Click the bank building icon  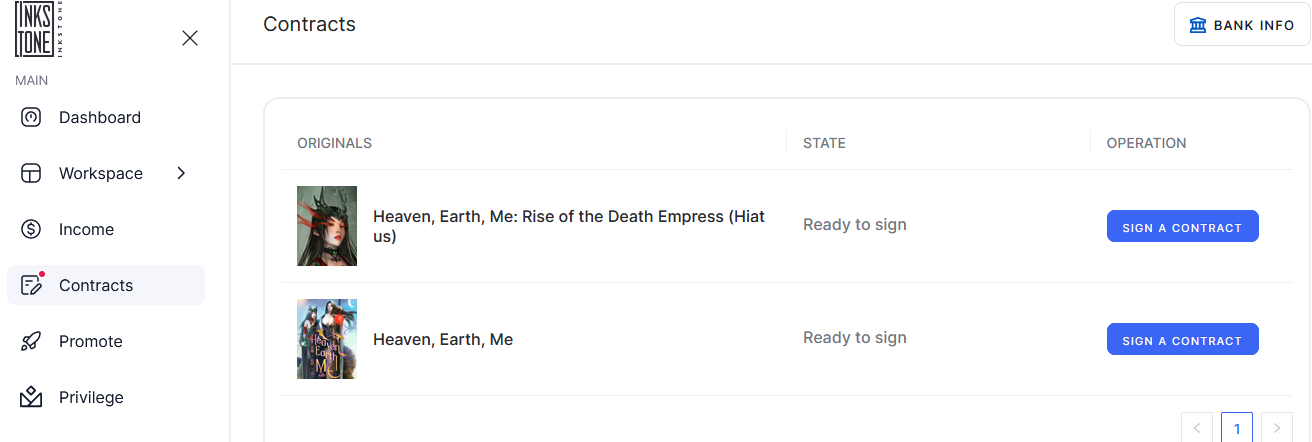1197,25
